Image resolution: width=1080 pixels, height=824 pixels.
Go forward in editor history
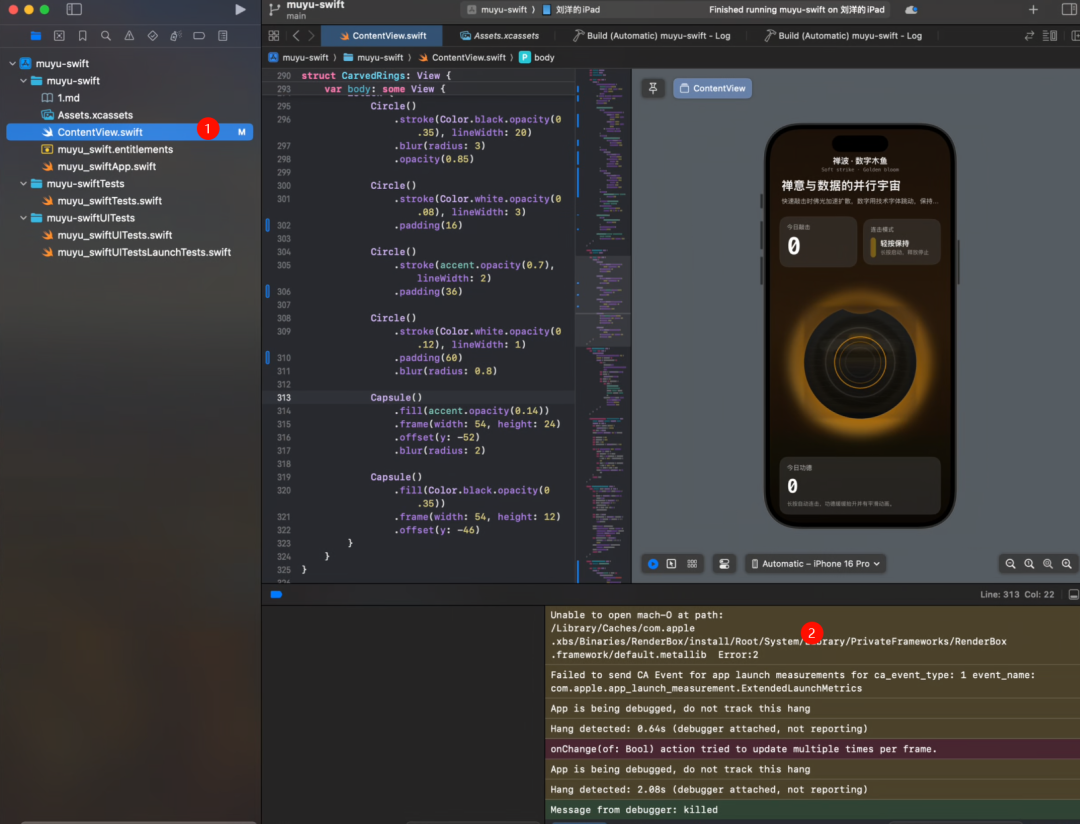[311, 36]
